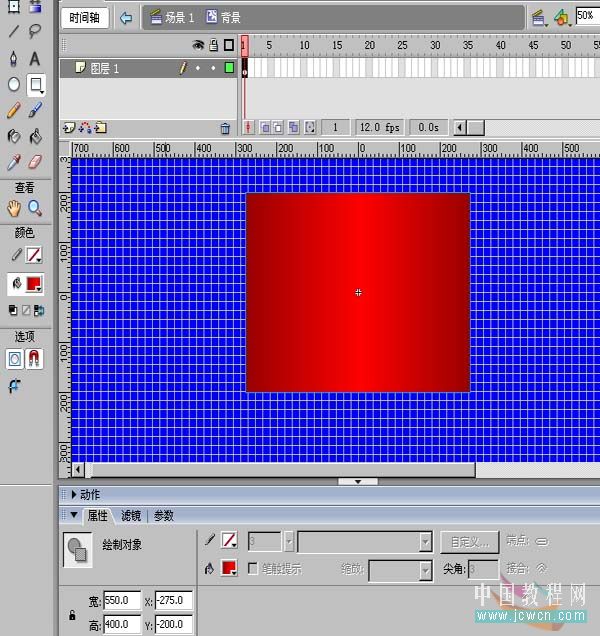The height and width of the screenshot is (636, 600).
Task: Open the Edit Symbols dropdown
Action: [563, 17]
